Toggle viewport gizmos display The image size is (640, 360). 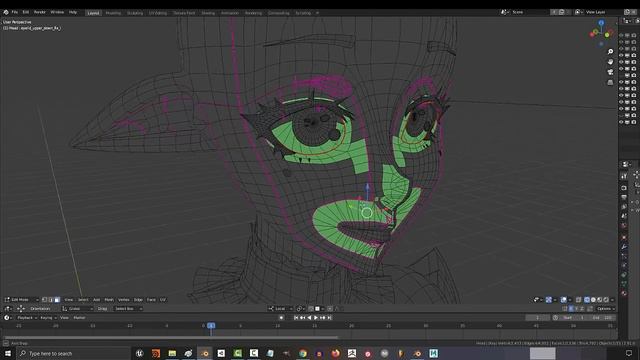549,300
